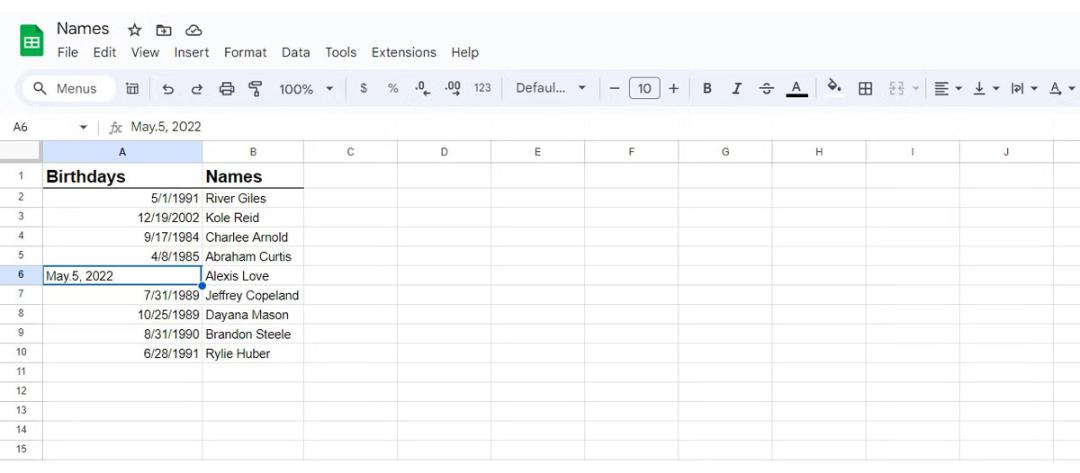Open the Data menu
Viewport: 1080px width, 473px height.
point(295,52)
